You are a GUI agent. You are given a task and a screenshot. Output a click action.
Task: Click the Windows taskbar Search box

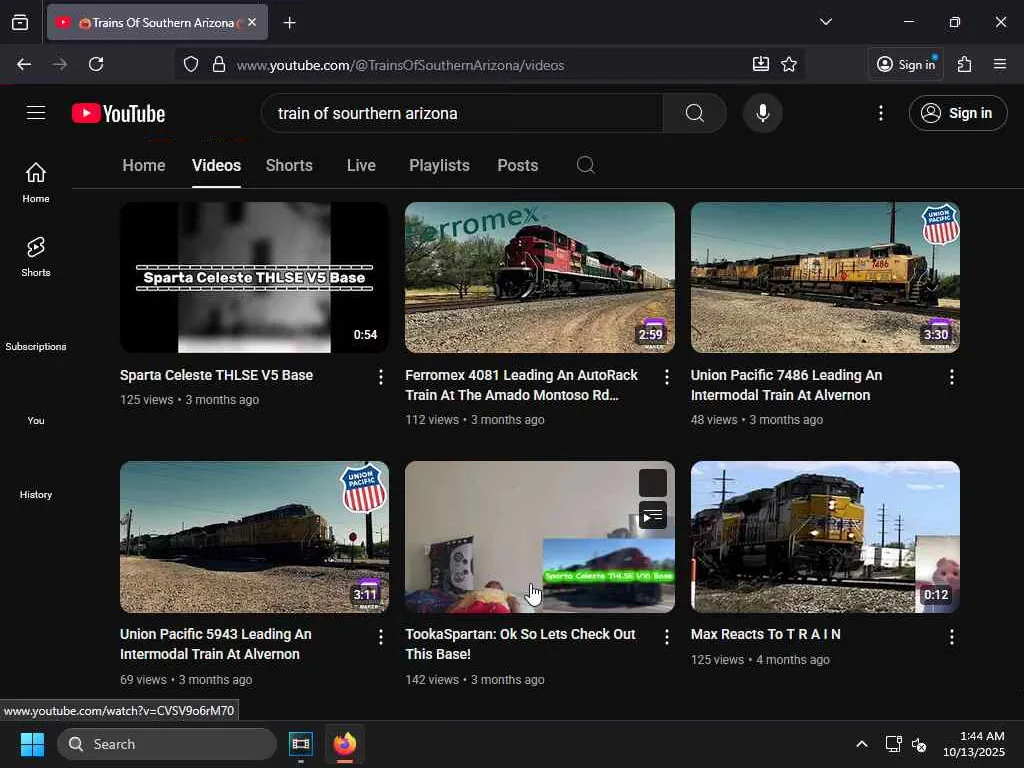pyautogui.click(x=167, y=744)
